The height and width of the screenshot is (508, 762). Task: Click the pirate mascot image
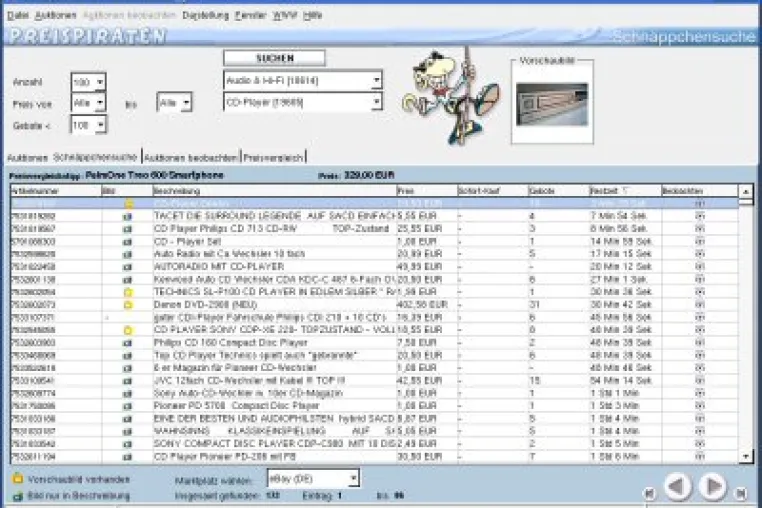(450, 96)
